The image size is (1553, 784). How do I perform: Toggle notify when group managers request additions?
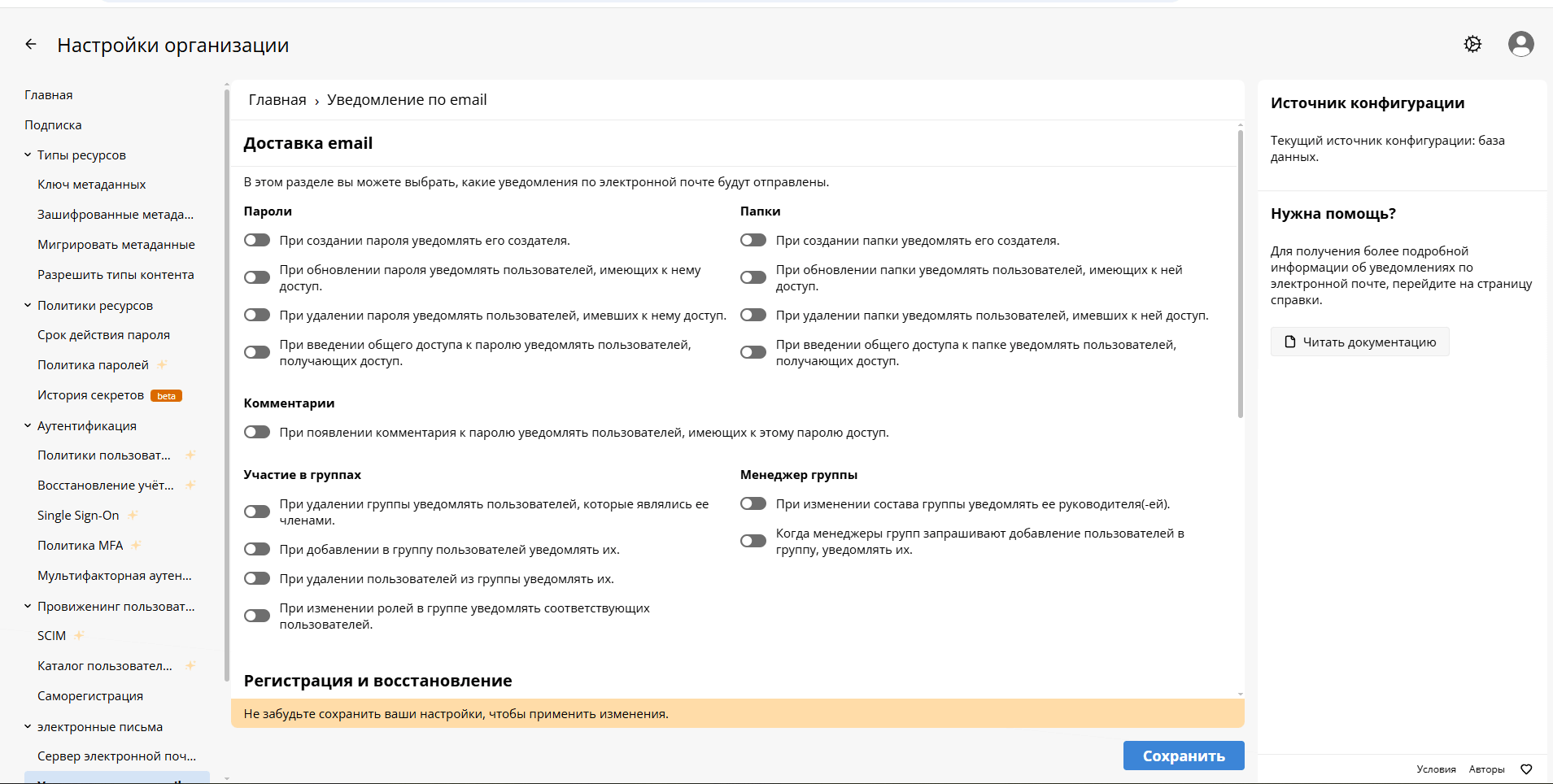(x=753, y=542)
